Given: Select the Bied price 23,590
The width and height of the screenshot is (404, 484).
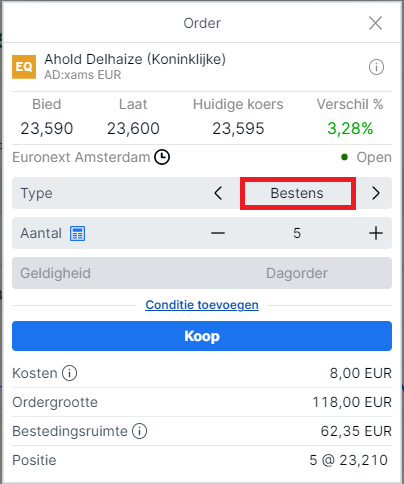Looking at the screenshot, I should 47,129.
